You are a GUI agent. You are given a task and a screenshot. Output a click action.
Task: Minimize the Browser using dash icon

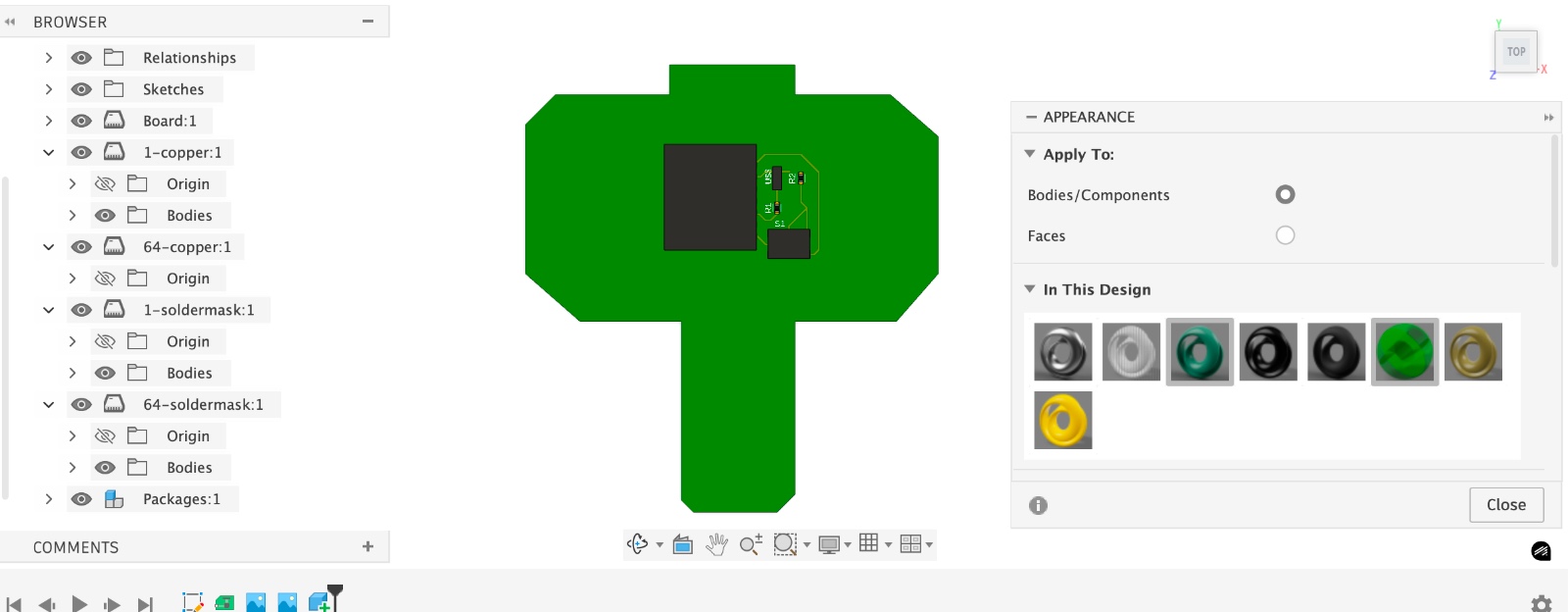(x=368, y=21)
